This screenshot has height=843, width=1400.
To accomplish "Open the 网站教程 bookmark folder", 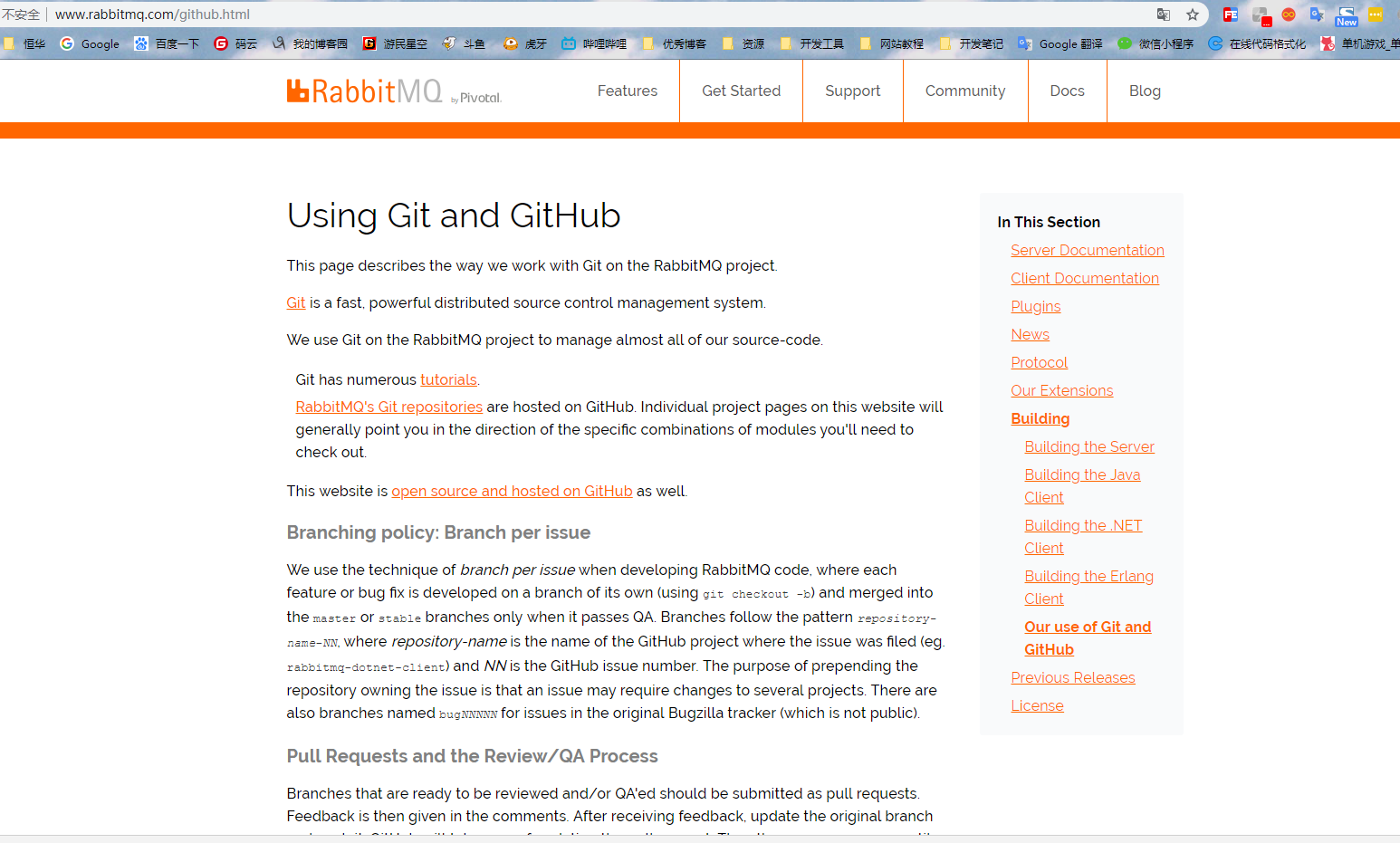I will click(891, 43).
